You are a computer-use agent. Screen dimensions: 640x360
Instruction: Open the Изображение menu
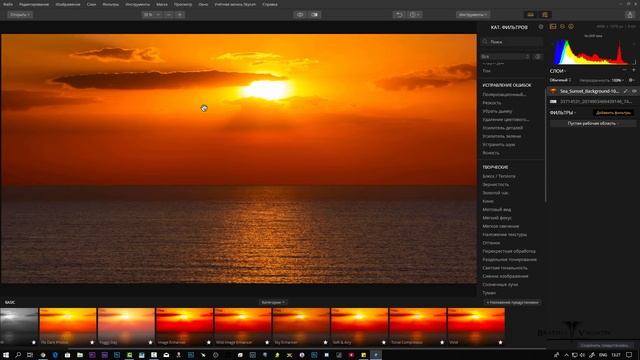[68, 4]
